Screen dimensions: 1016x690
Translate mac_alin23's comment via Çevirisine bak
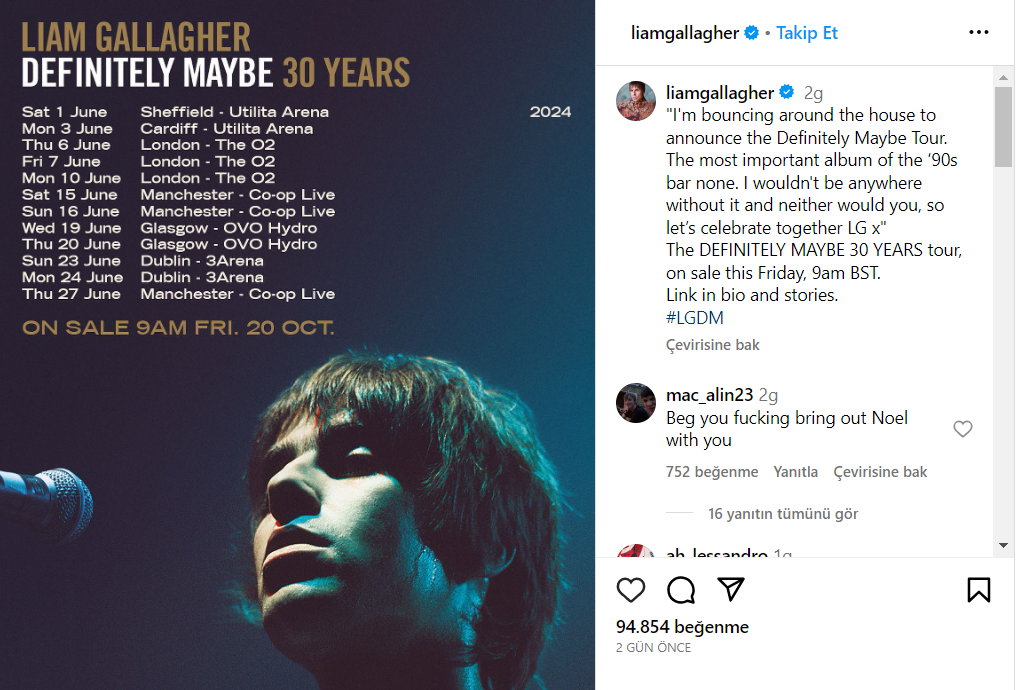(x=880, y=472)
